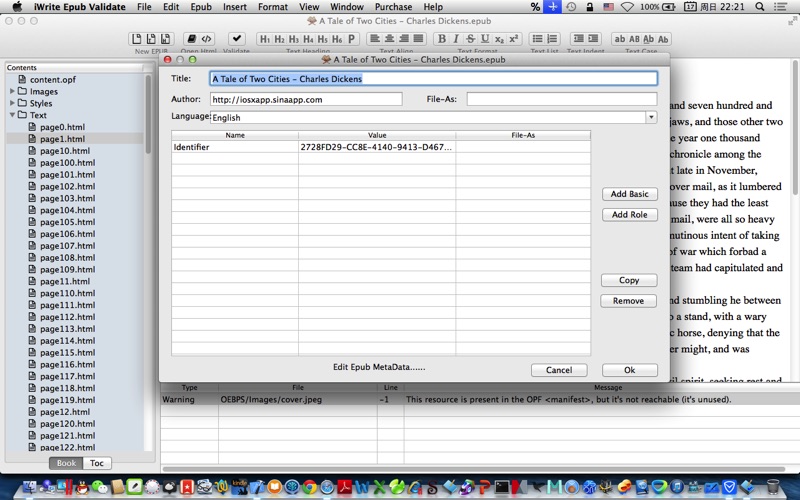800x500 pixels.
Task: Open the Format menu
Action: coord(273,7)
